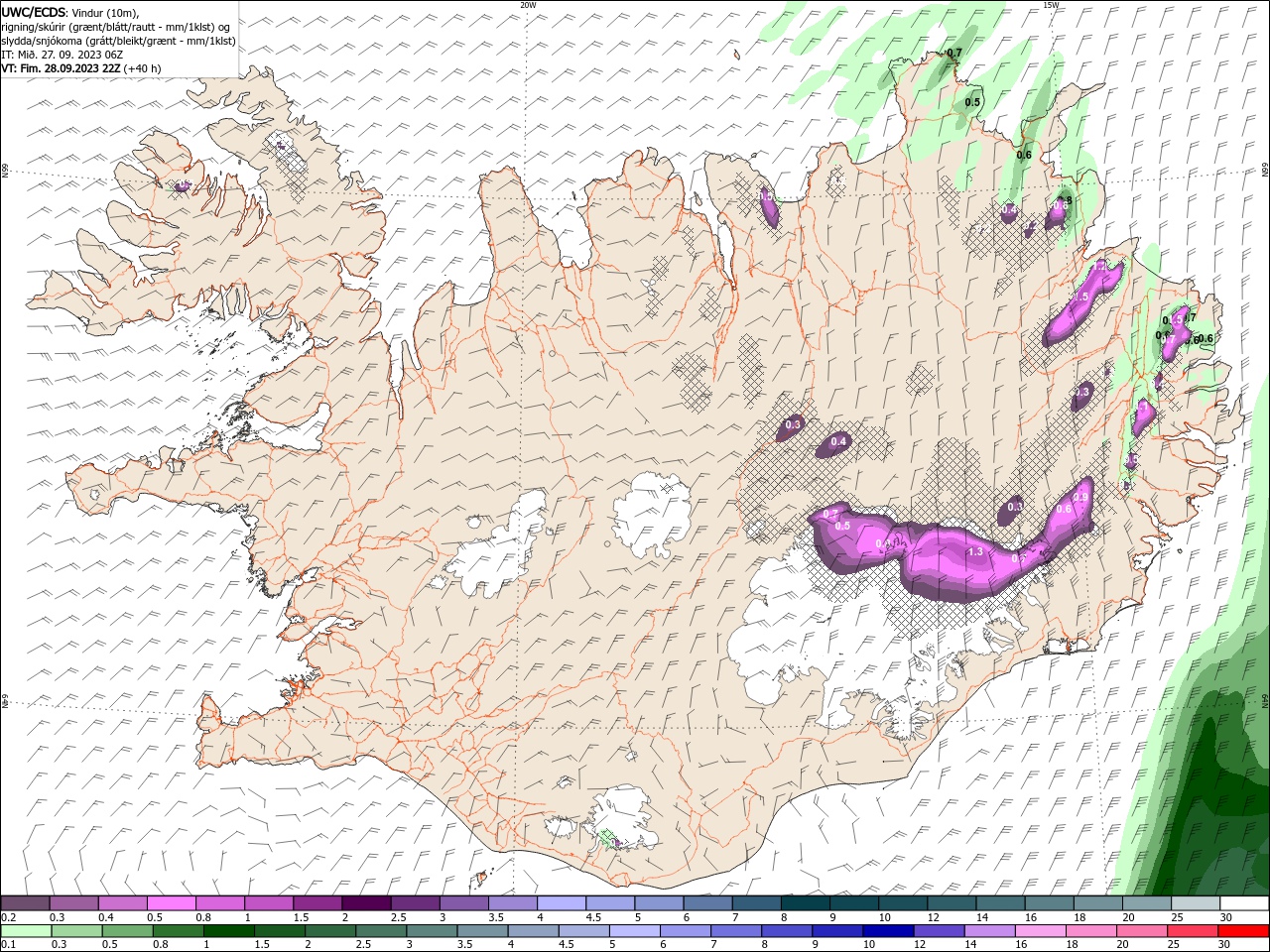Click the 20W longitude label
Screen dimensions: 1270x952
tap(528, 5)
